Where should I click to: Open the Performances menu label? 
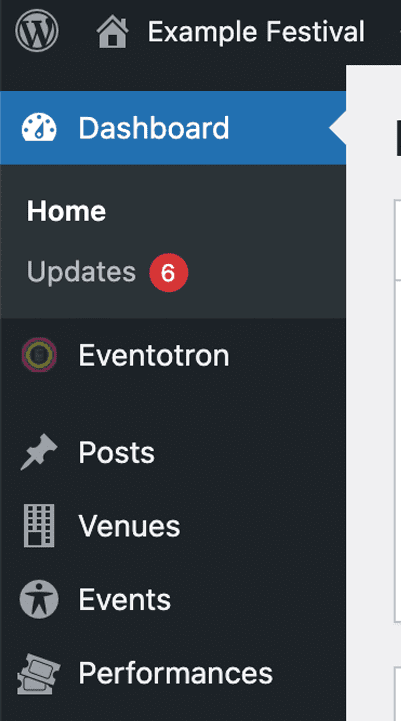coord(176,673)
